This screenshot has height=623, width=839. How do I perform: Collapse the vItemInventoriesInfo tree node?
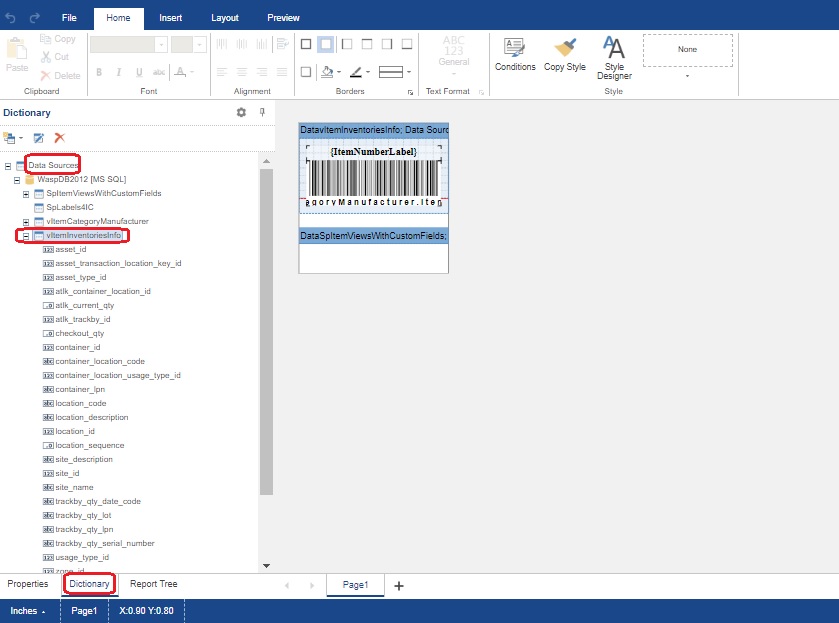pos(26,236)
